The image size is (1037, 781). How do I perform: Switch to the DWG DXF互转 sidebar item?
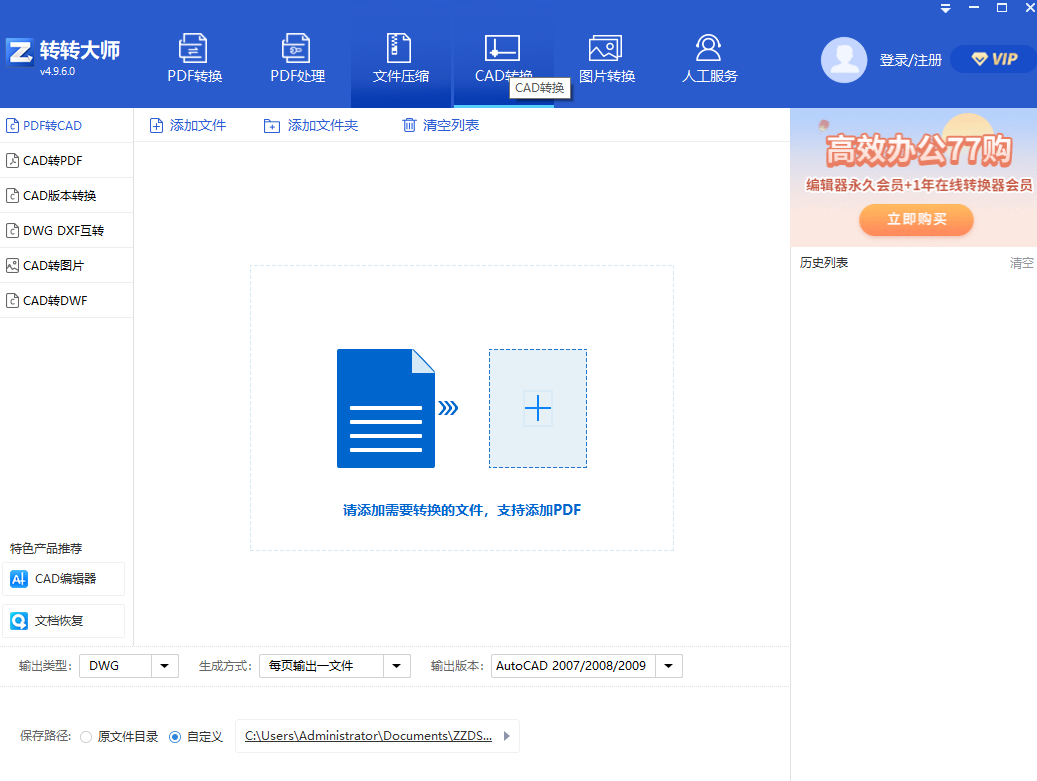coord(66,231)
